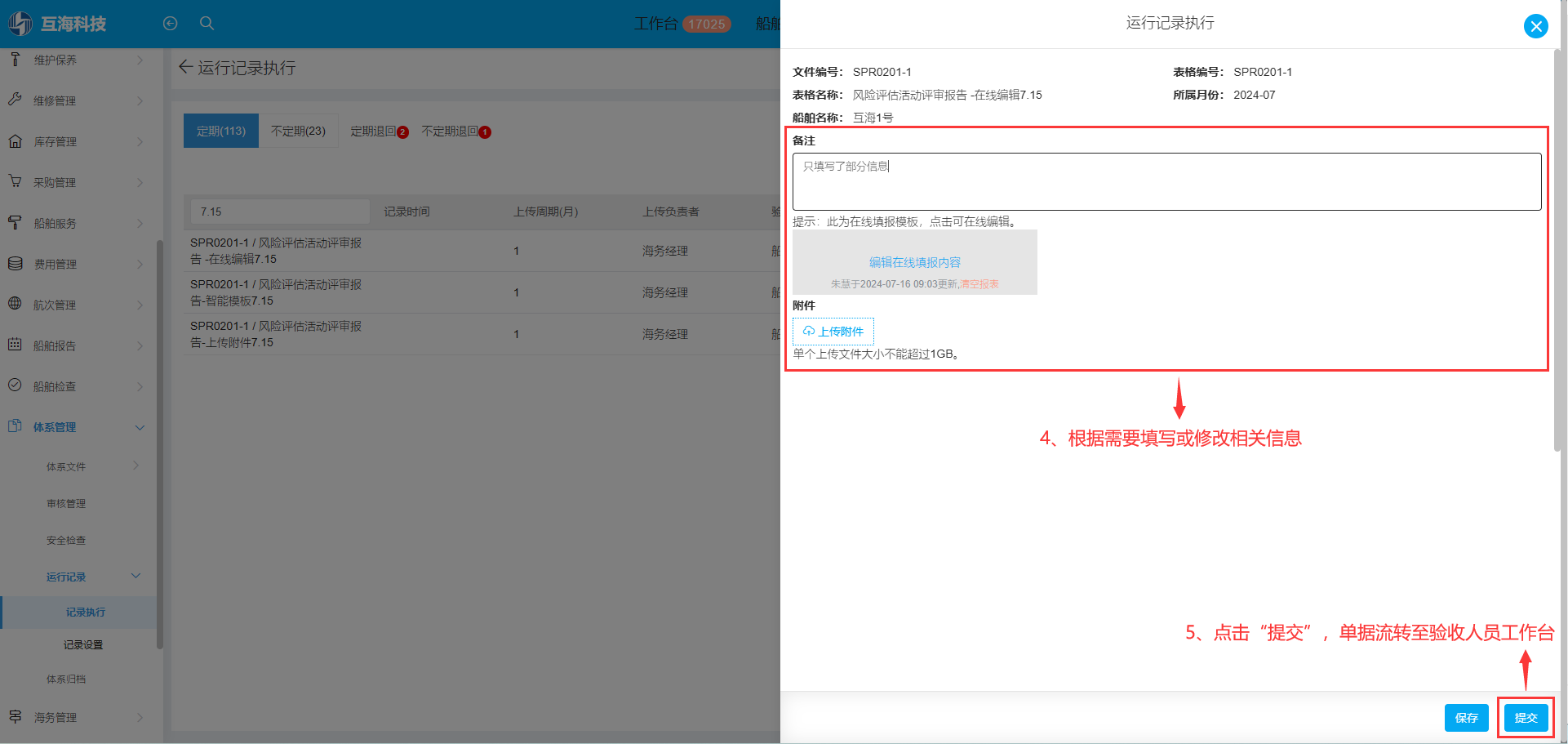Switch to the 定期(113) tab
Viewport: 1568px width, 744px height.
[x=221, y=131]
